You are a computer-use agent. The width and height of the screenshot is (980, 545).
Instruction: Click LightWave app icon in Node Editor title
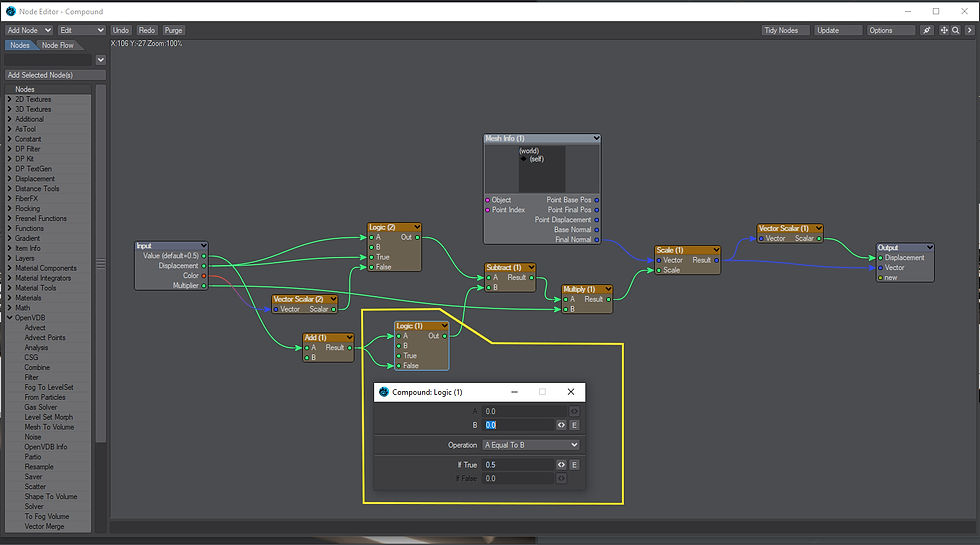click(x=11, y=11)
